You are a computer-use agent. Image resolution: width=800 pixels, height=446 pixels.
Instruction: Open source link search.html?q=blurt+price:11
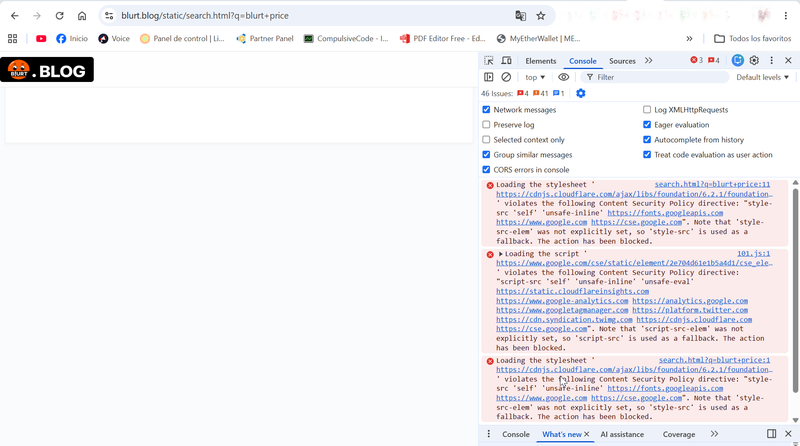(712, 184)
